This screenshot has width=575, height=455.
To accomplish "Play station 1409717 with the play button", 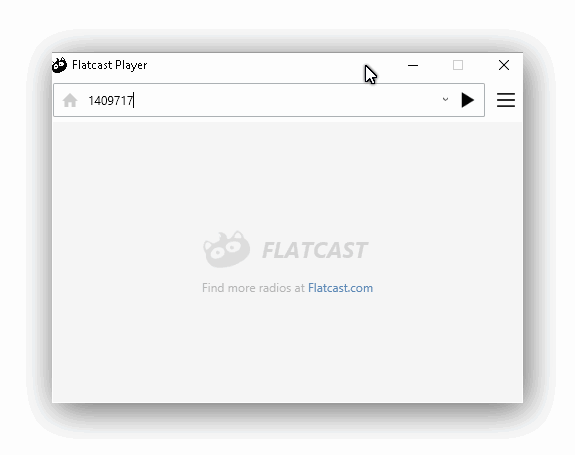I will [467, 100].
